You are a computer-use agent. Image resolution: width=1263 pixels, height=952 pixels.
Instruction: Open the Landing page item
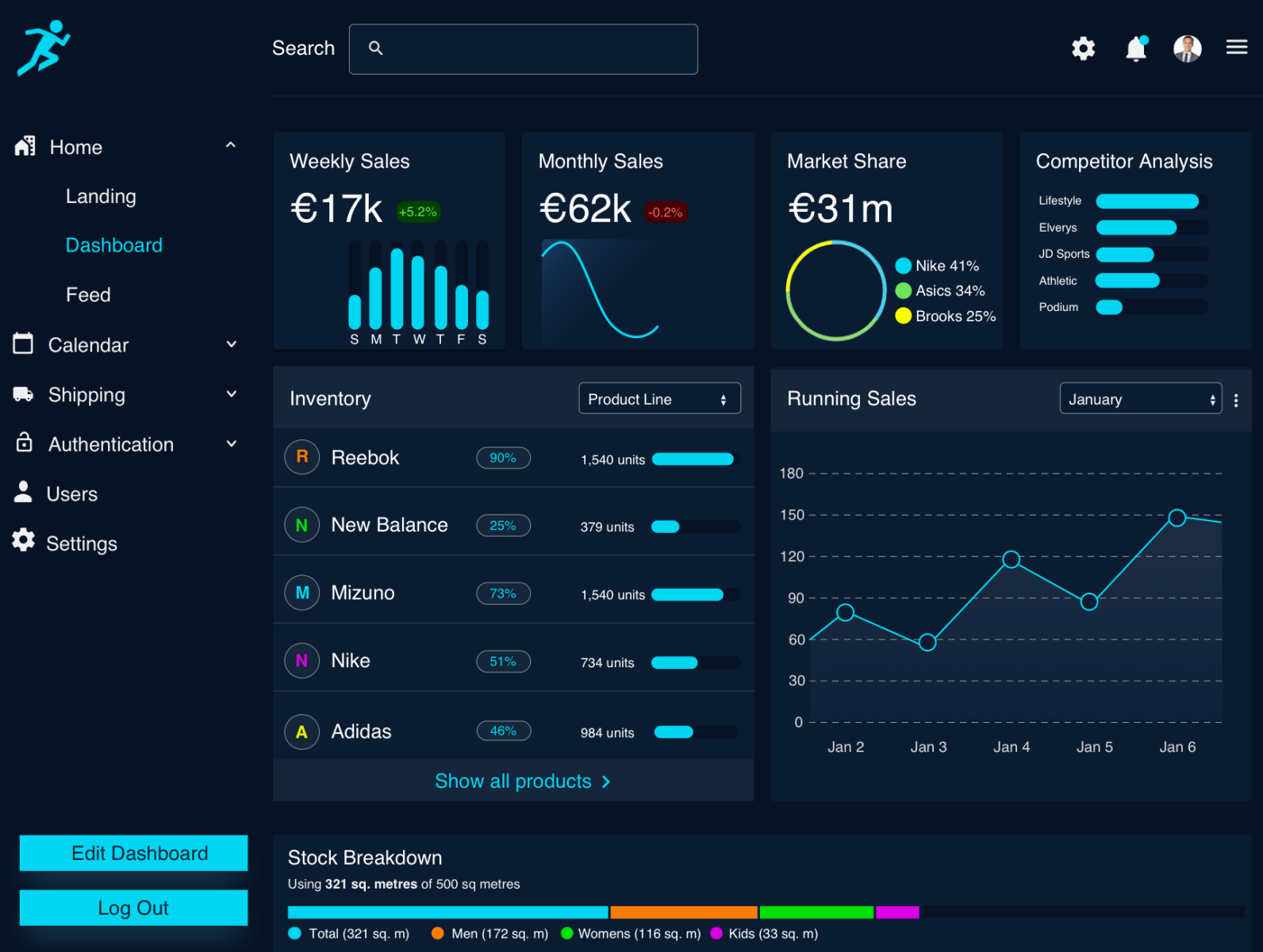pyautogui.click(x=101, y=196)
